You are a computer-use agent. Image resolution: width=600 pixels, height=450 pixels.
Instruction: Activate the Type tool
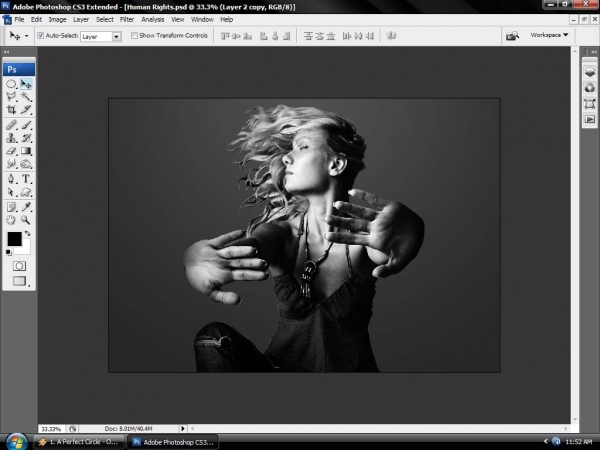coord(26,179)
